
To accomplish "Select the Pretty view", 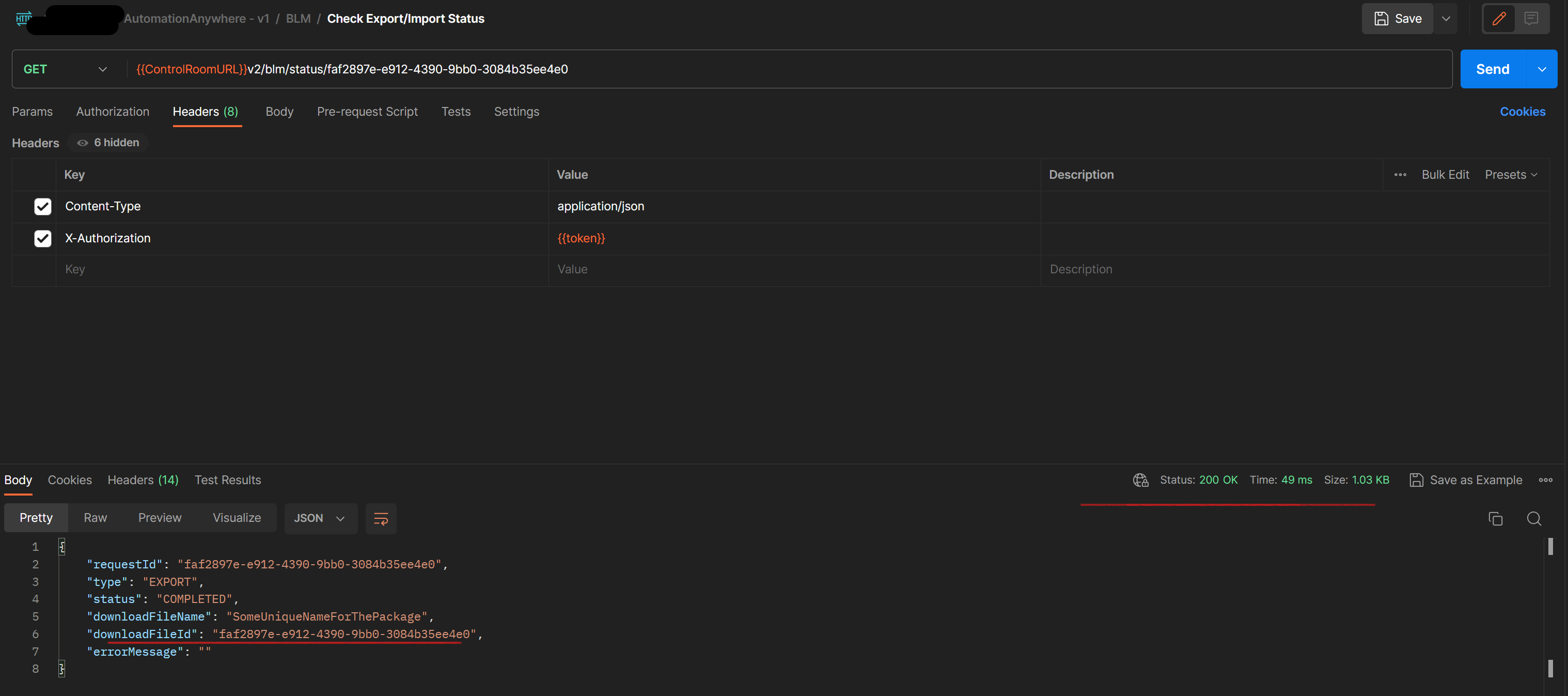I will (x=36, y=518).
